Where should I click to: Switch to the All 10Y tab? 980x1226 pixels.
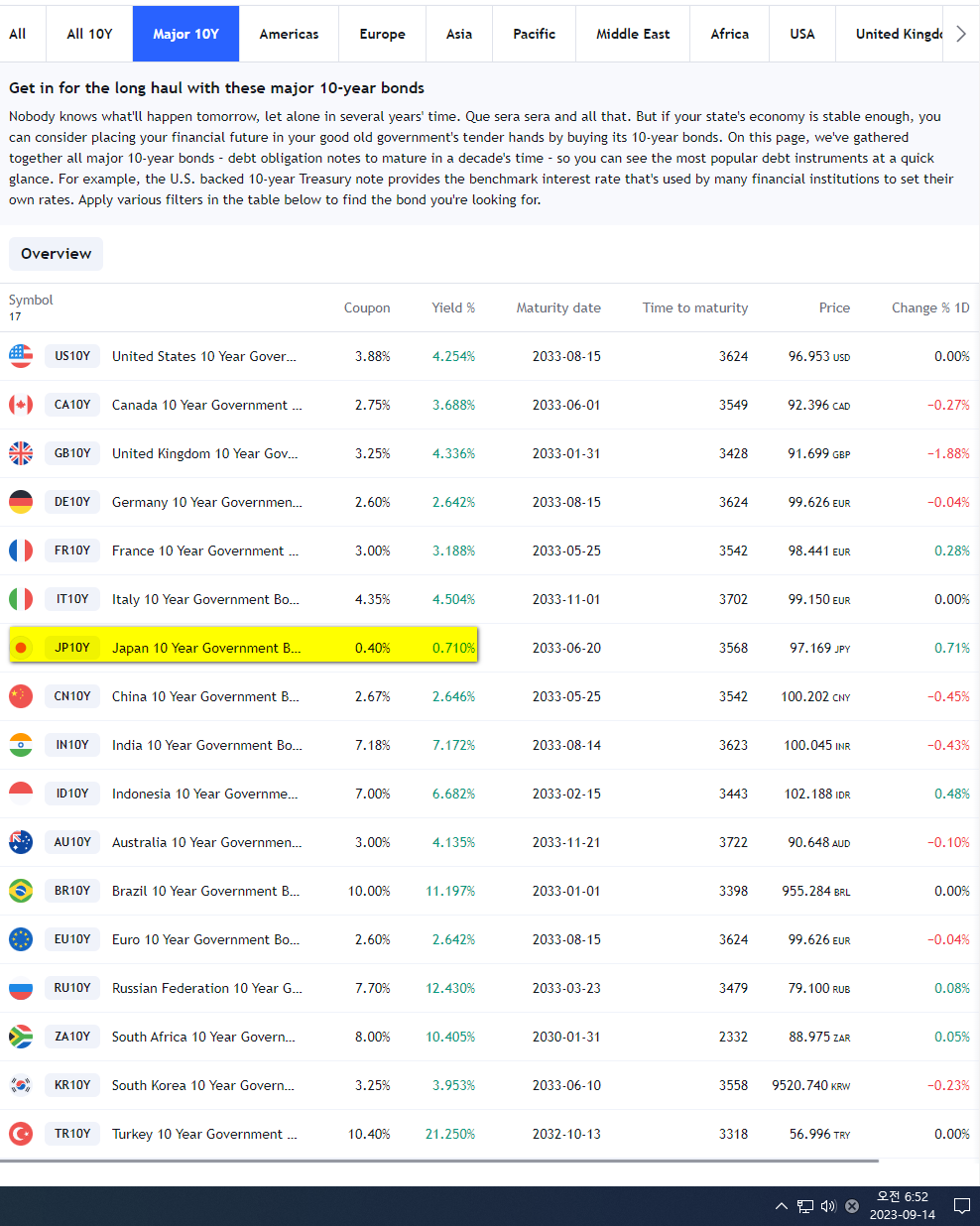click(89, 34)
